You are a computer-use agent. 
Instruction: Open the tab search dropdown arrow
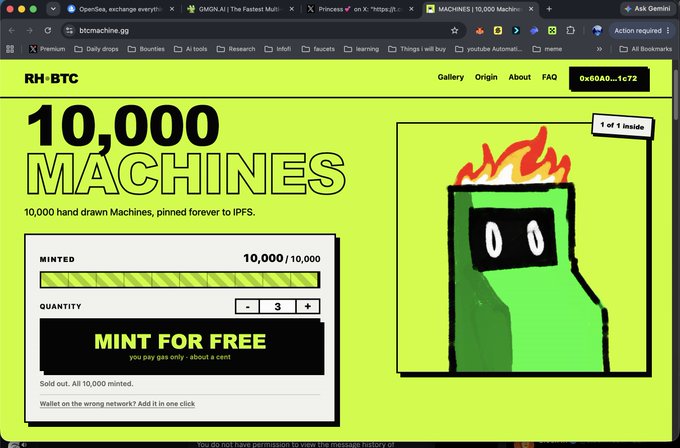(x=53, y=9)
